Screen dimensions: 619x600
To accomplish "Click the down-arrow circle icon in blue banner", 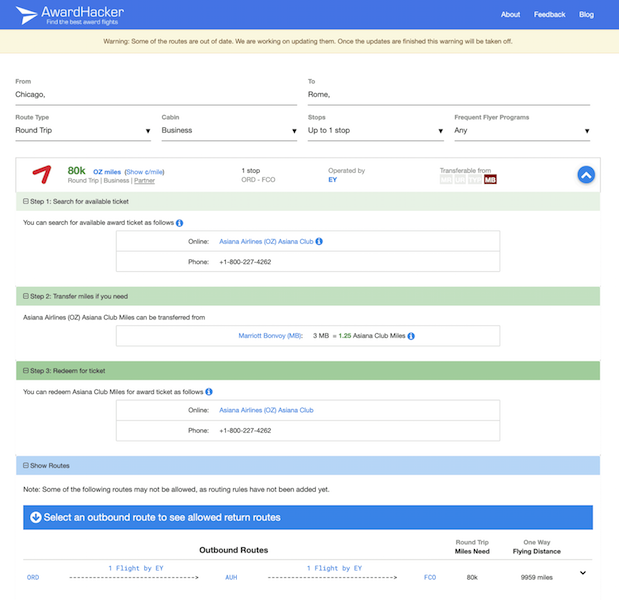I will tap(36, 517).
